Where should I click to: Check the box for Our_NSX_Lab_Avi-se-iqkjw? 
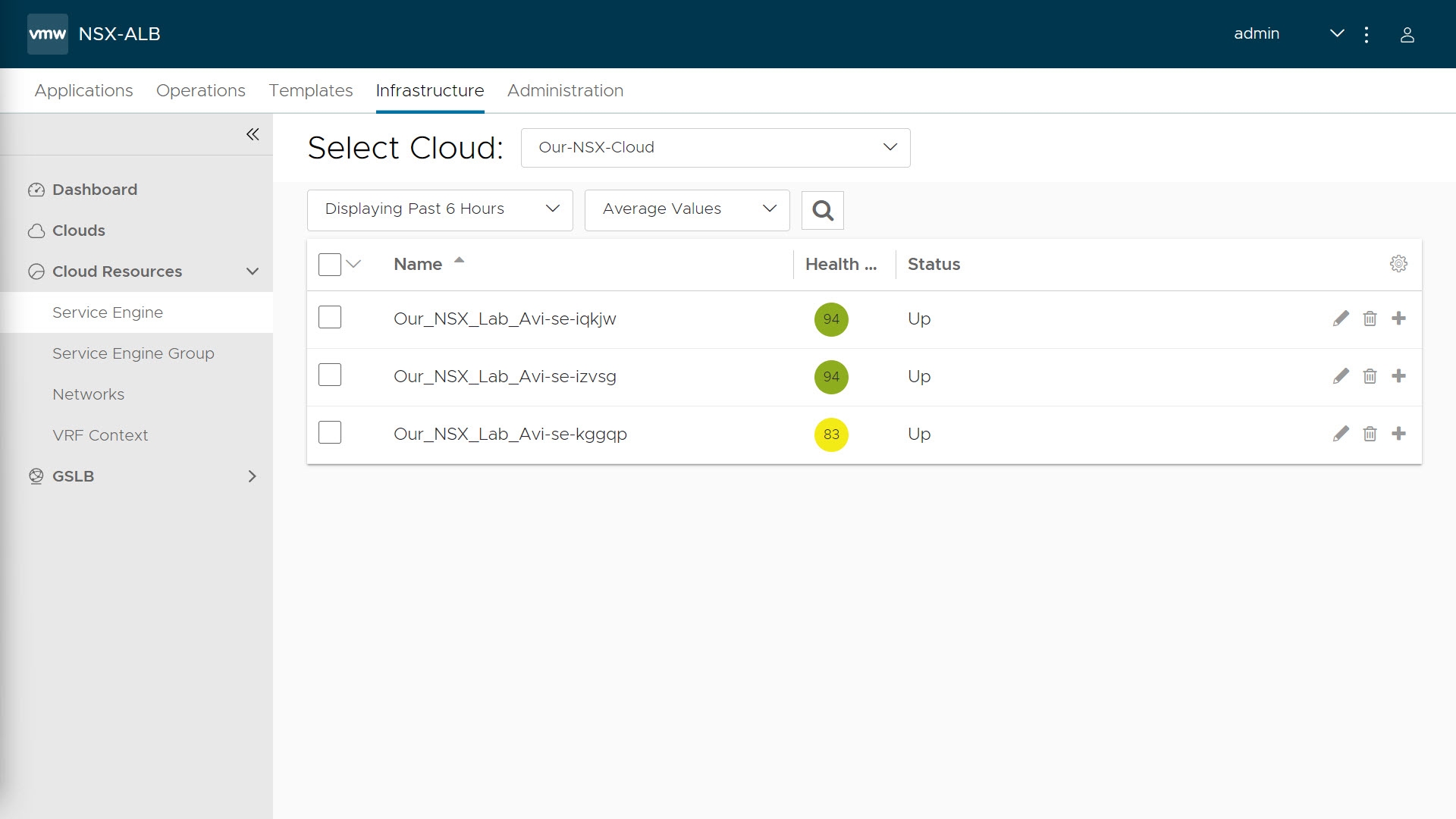point(330,317)
